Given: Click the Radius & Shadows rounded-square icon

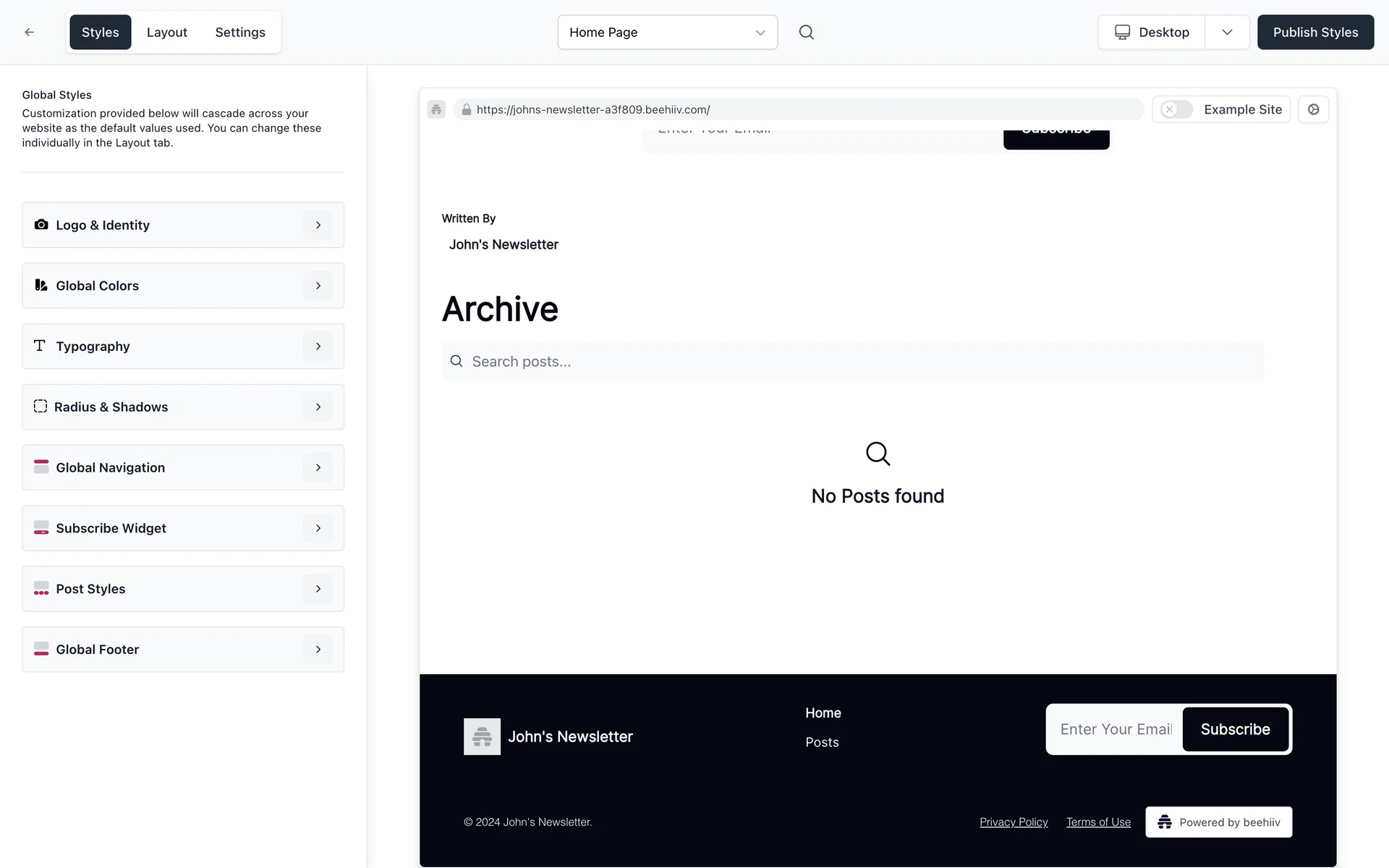Looking at the screenshot, I should click(41, 407).
